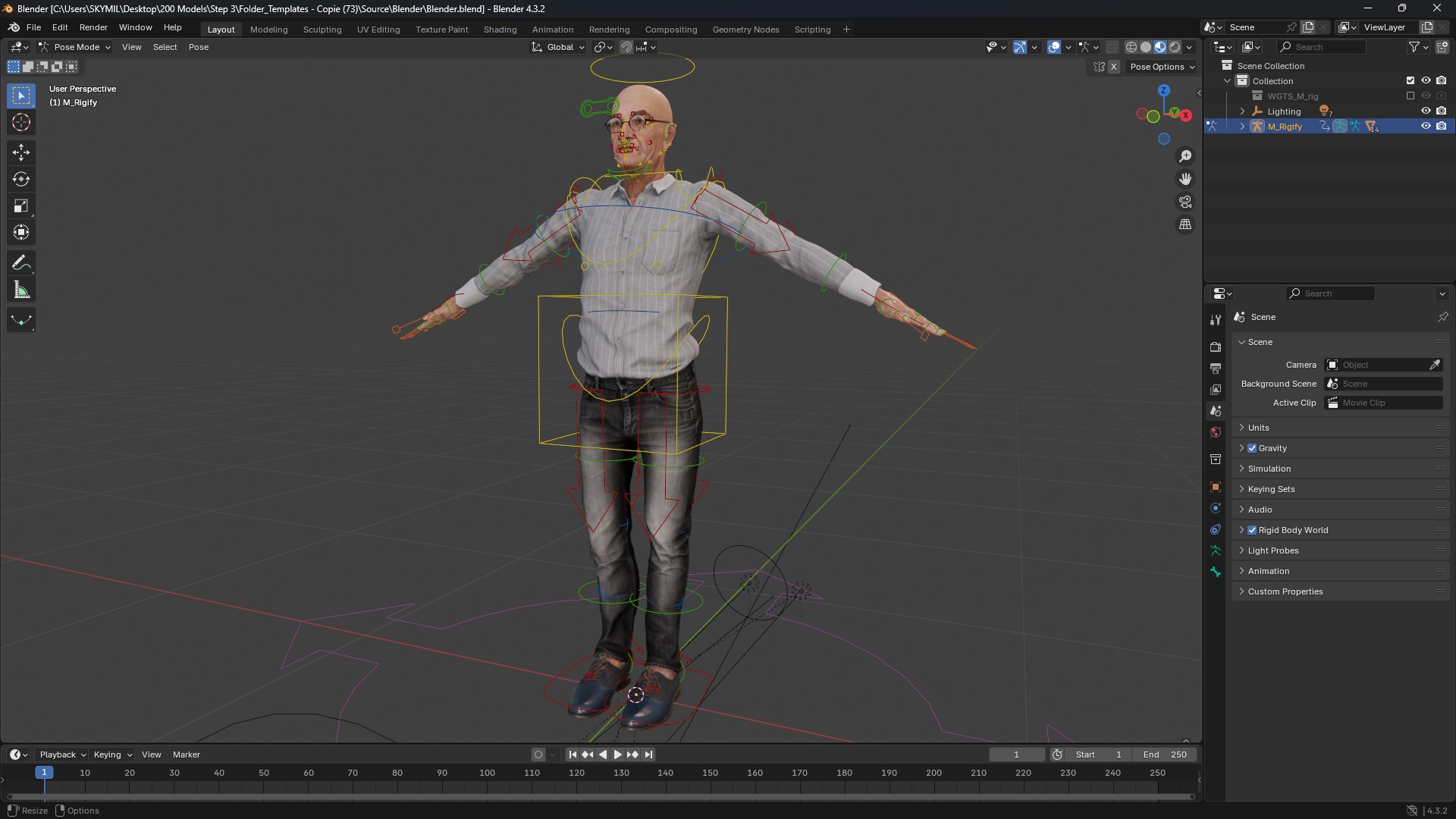Select the Scale tool
Screen dimensions: 1456x819
click(21, 206)
